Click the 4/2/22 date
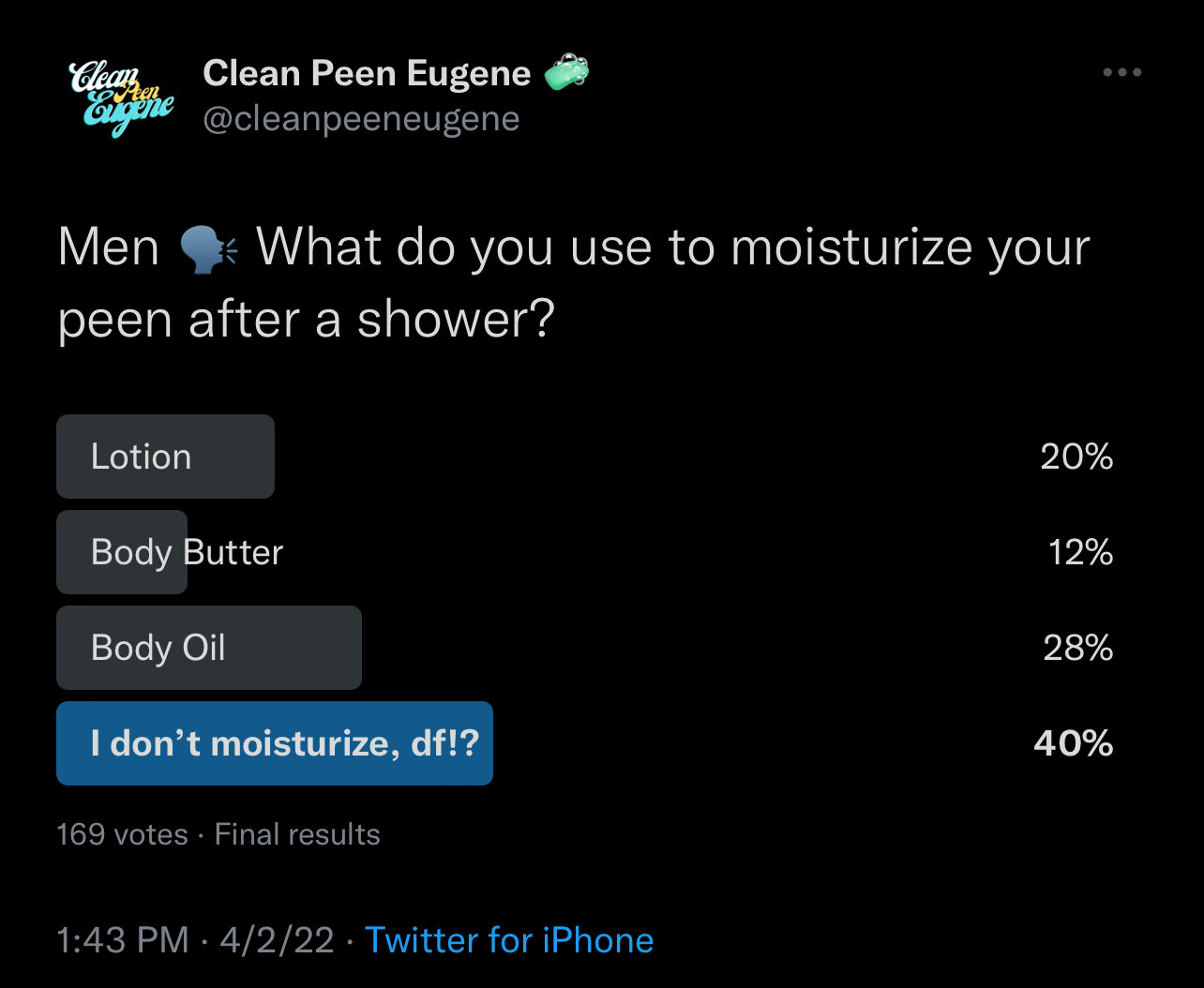The width and height of the screenshot is (1204, 988). click(277, 940)
